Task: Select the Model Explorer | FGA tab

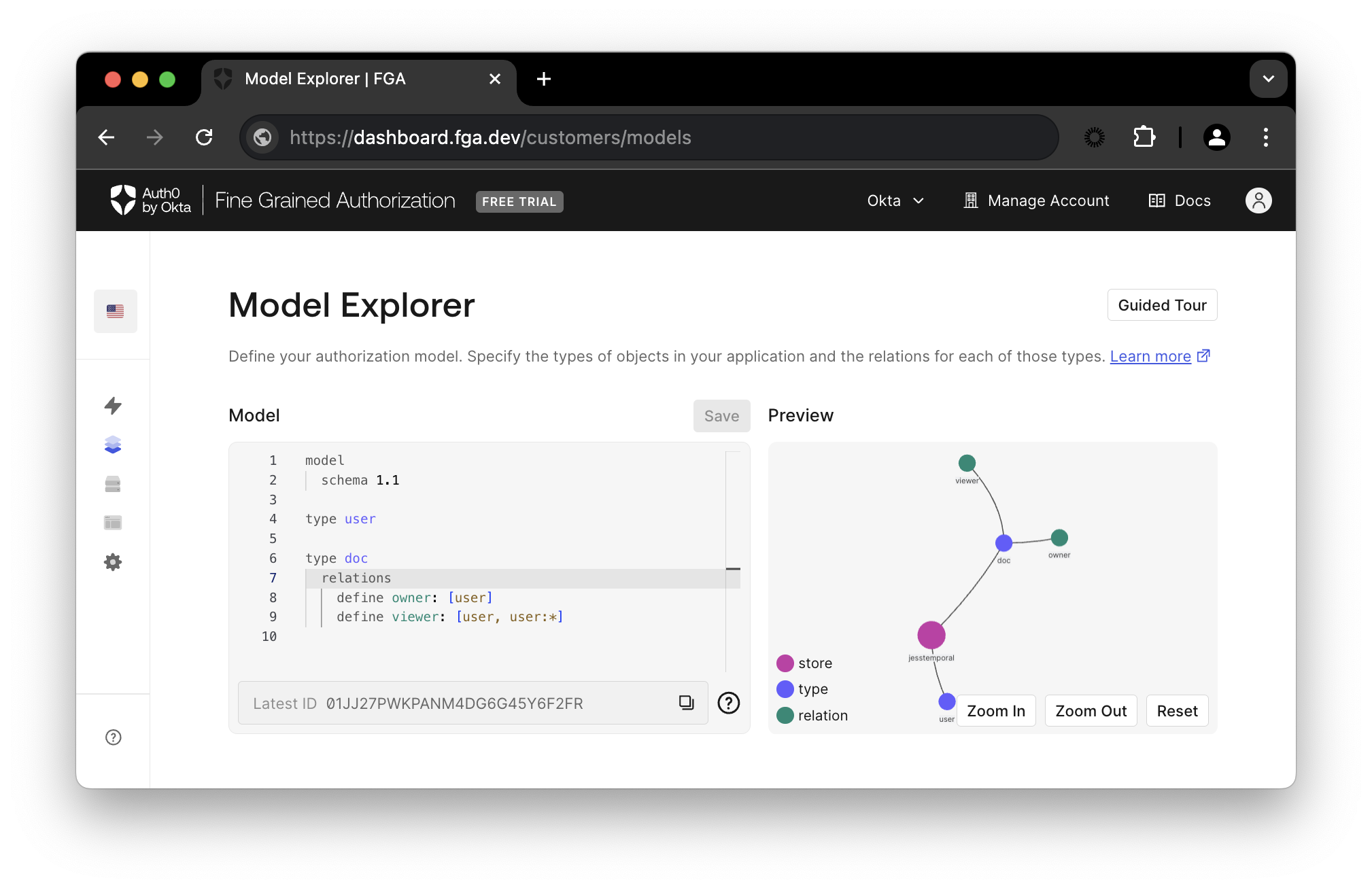Action: click(358, 79)
